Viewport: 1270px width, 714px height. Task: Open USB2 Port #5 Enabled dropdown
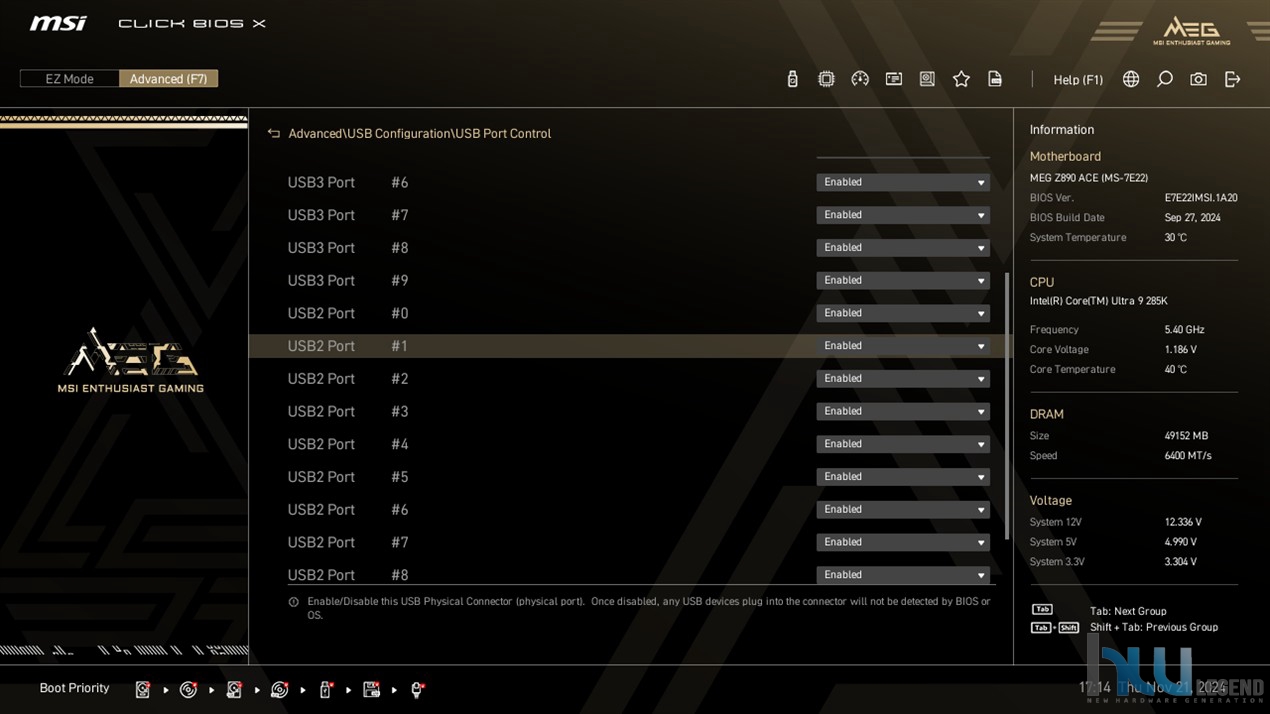click(903, 477)
